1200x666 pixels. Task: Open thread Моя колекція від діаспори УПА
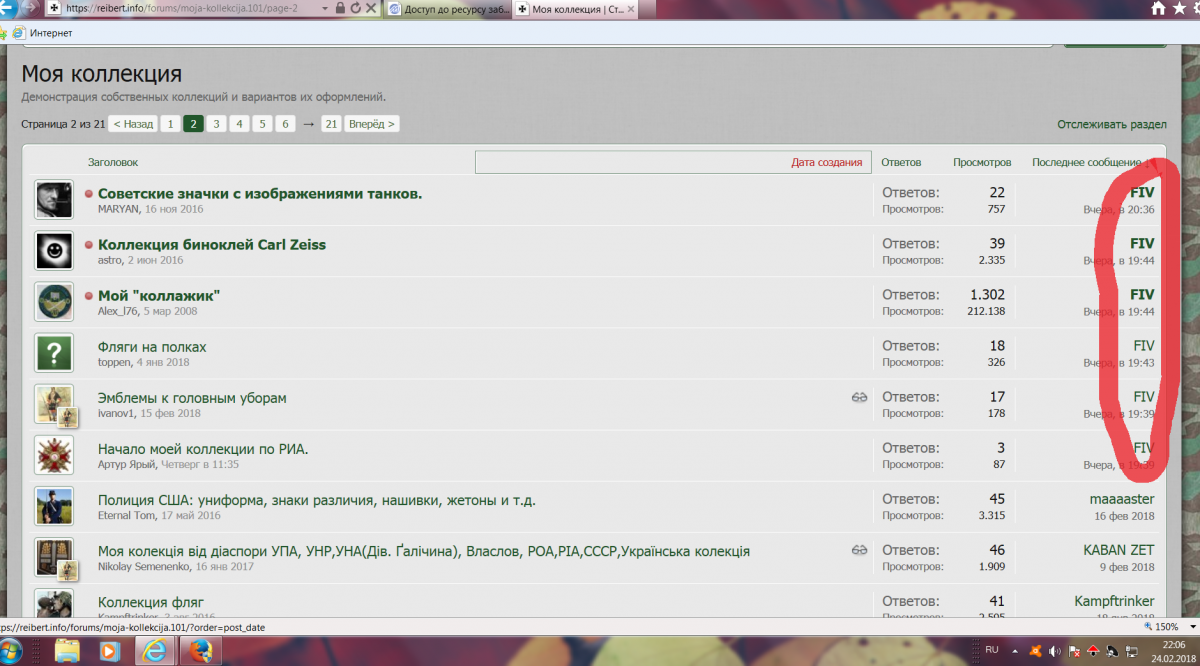[x=424, y=551]
